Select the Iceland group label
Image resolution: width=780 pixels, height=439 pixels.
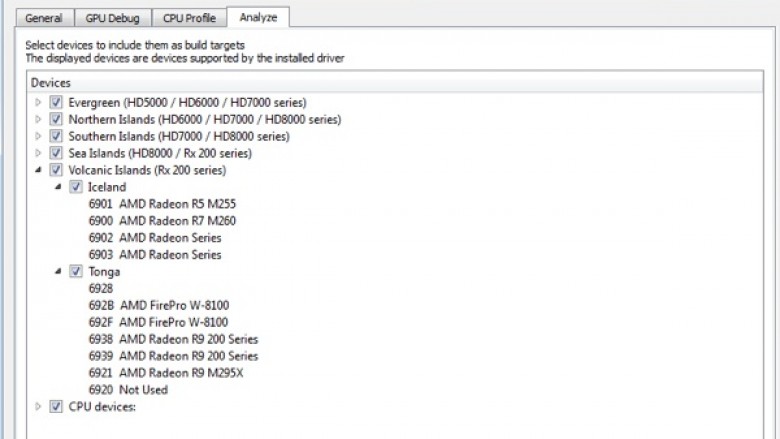[x=107, y=187]
